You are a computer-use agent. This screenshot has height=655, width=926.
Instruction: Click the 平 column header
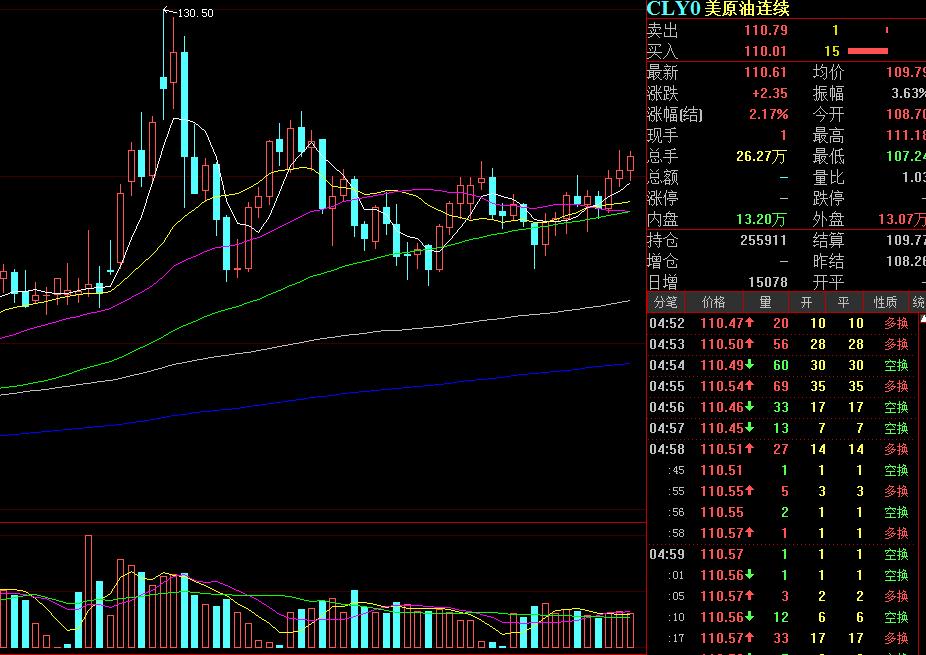pos(843,302)
